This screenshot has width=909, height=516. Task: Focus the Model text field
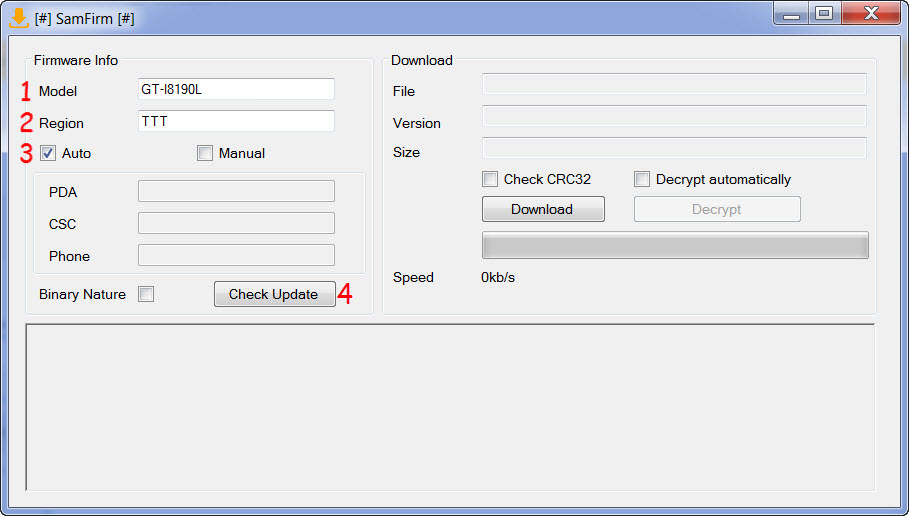pyautogui.click(x=236, y=90)
